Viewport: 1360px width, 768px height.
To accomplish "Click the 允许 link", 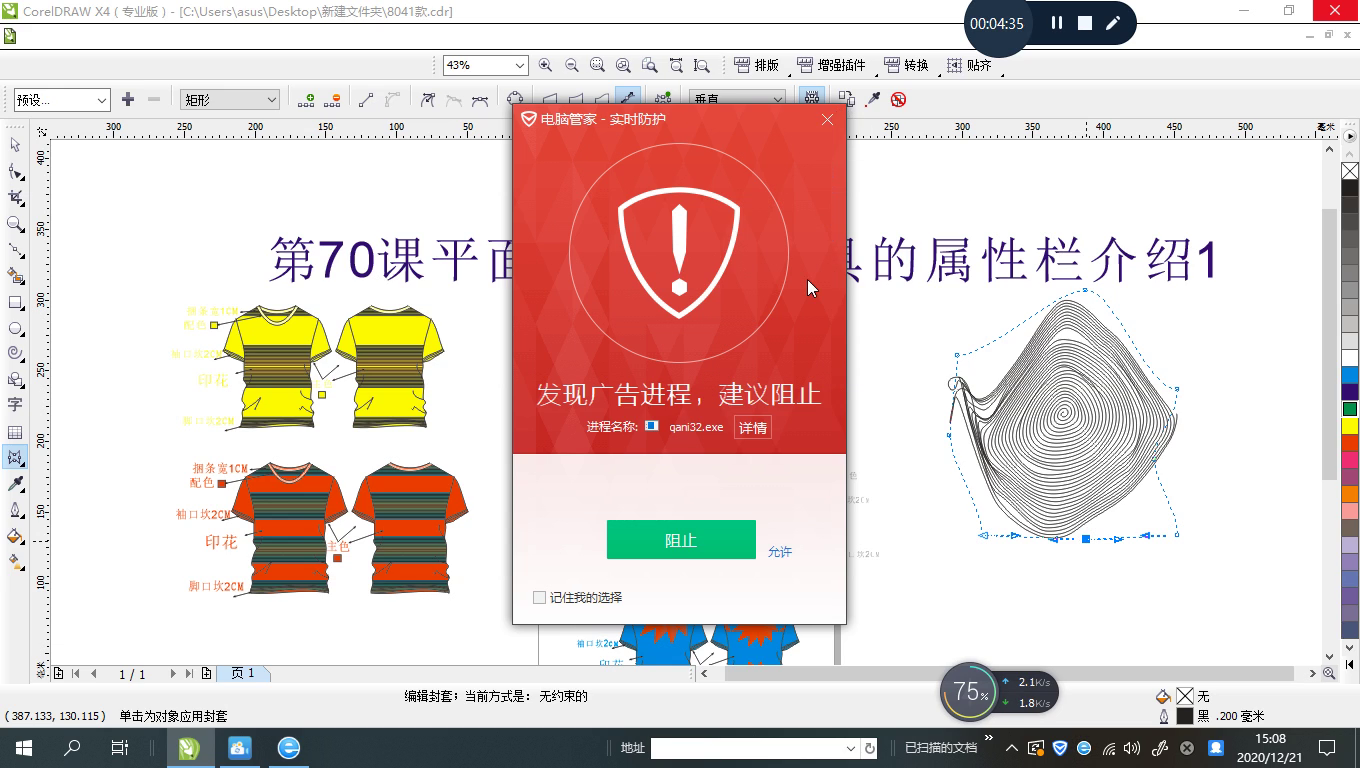I will click(780, 552).
